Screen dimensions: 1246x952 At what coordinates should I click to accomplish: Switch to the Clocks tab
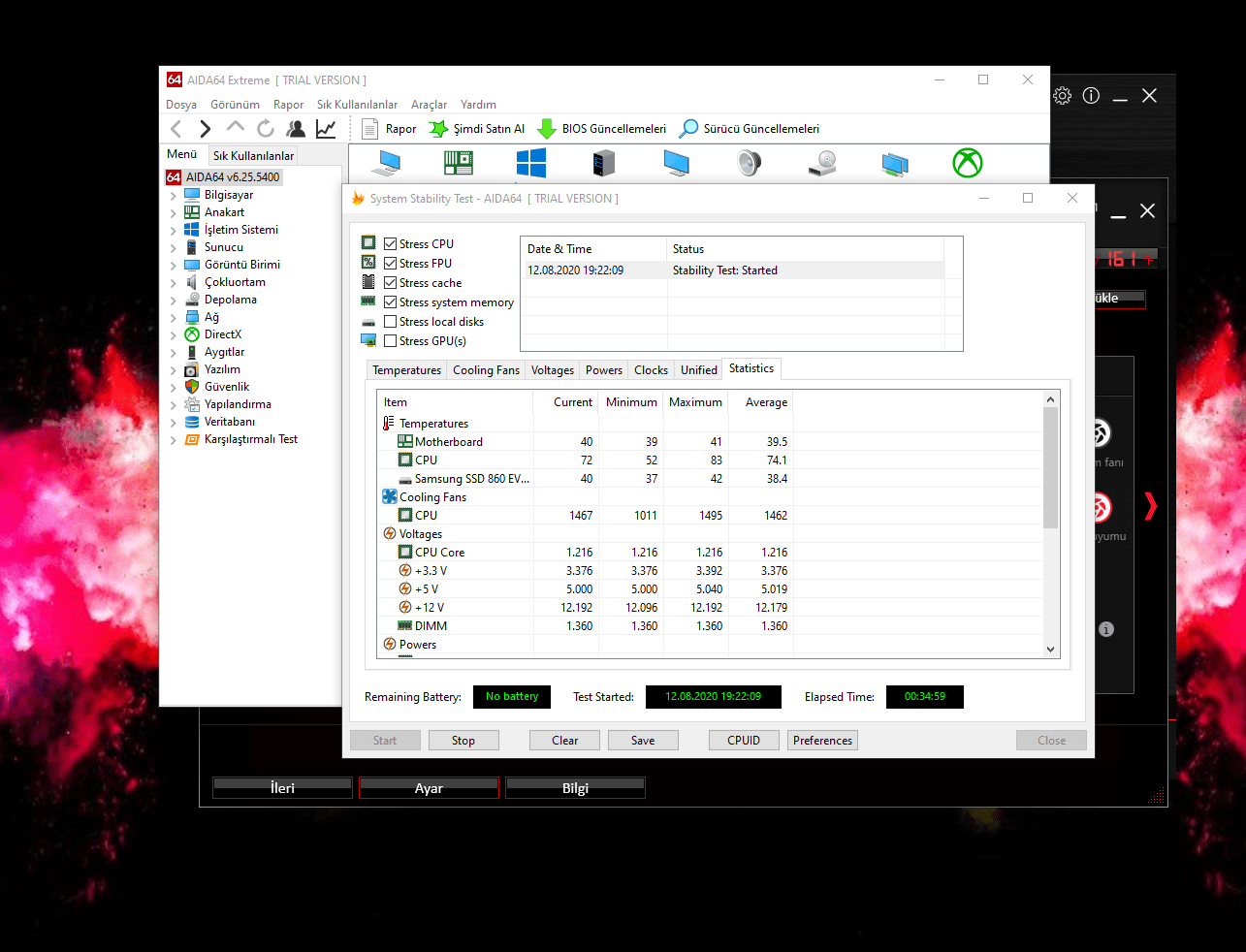click(651, 370)
